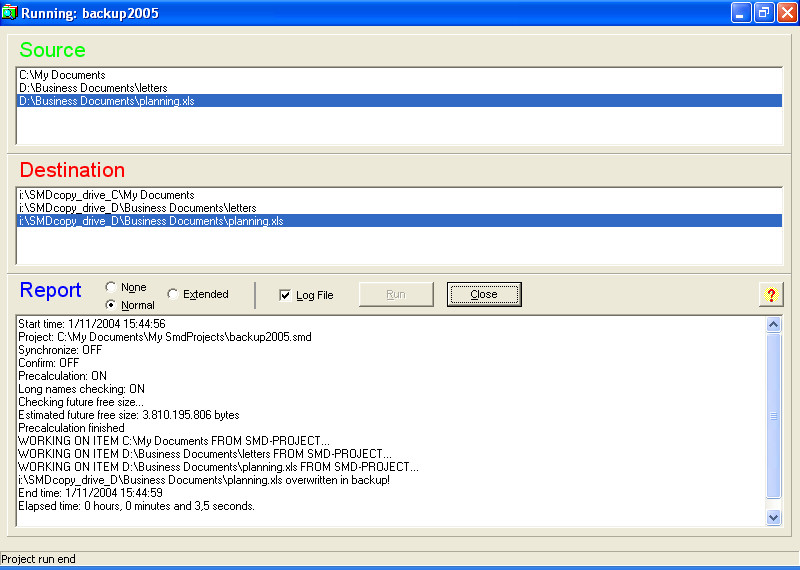The width and height of the screenshot is (800, 570).
Task: Click the report log scrollbar thumb
Action: point(773,415)
